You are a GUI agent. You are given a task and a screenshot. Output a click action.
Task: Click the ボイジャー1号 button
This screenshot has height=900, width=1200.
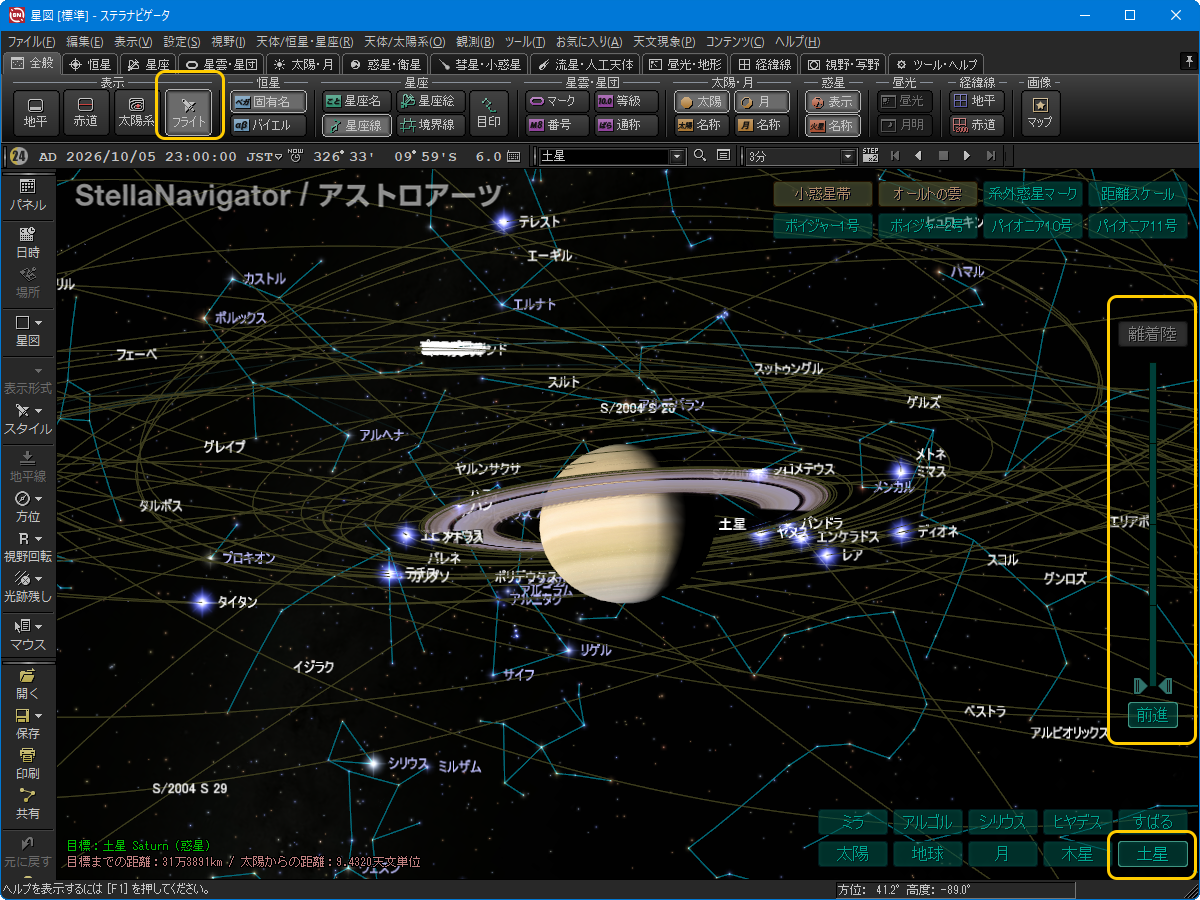(x=822, y=226)
